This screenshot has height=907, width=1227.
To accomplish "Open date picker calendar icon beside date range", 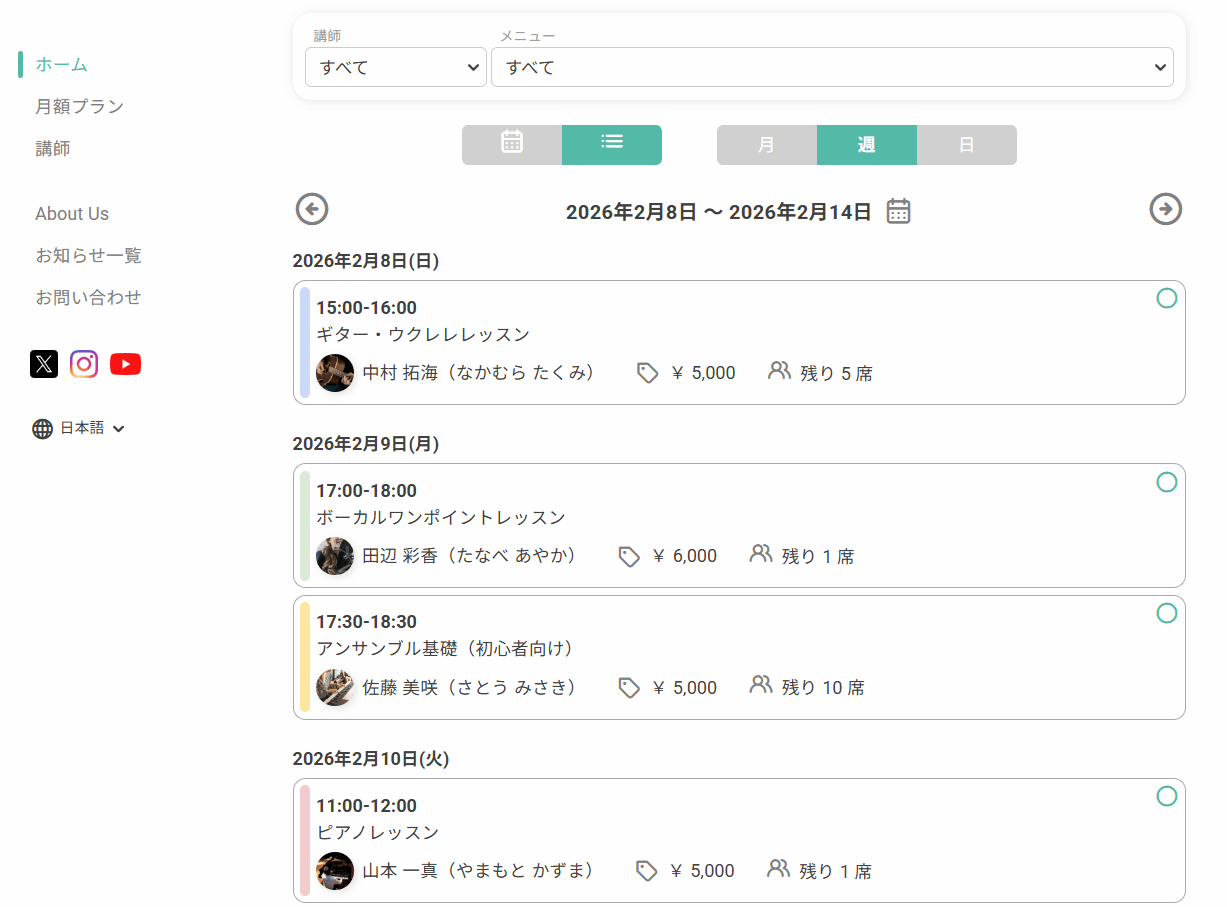I will 899,211.
